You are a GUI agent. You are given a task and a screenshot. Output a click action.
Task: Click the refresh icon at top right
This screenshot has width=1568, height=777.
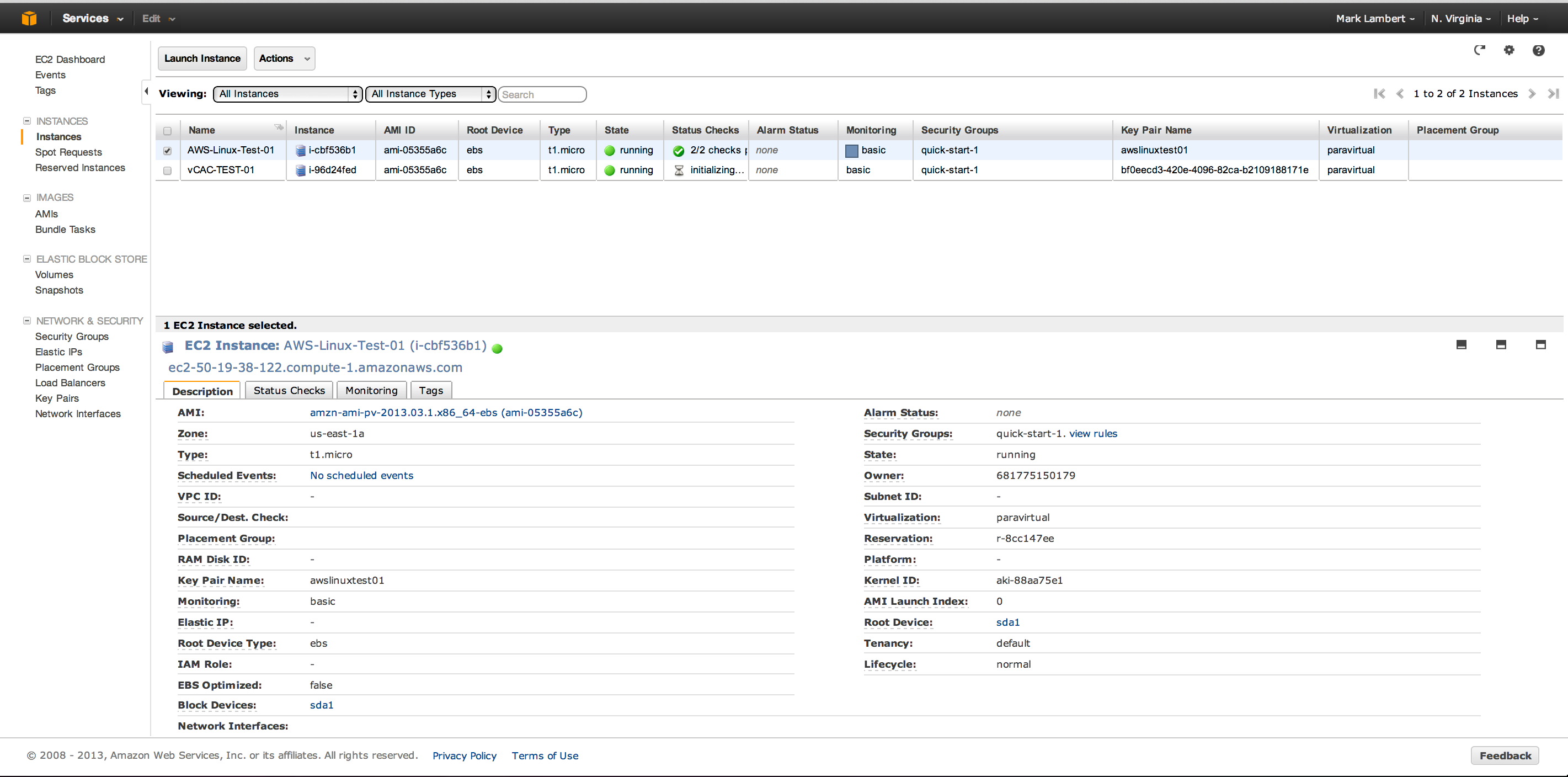pyautogui.click(x=1479, y=51)
